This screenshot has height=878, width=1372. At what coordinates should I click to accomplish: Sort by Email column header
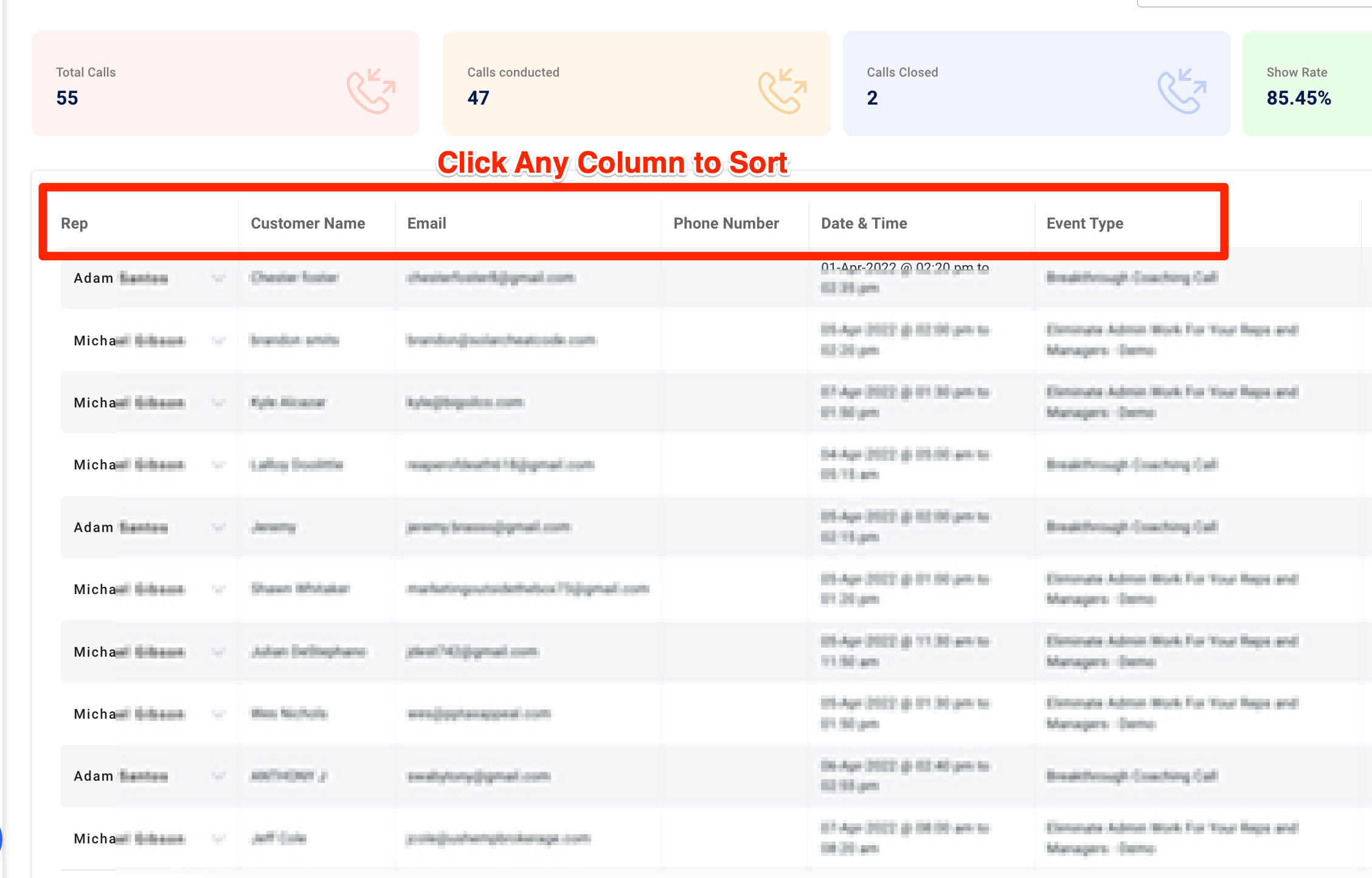click(x=426, y=223)
